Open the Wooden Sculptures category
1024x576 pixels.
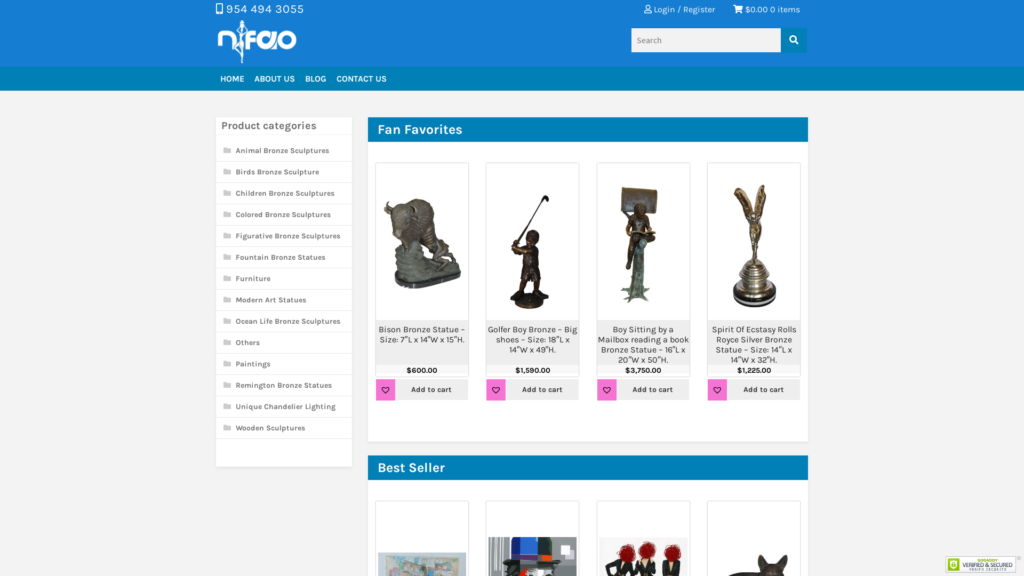tap(270, 428)
